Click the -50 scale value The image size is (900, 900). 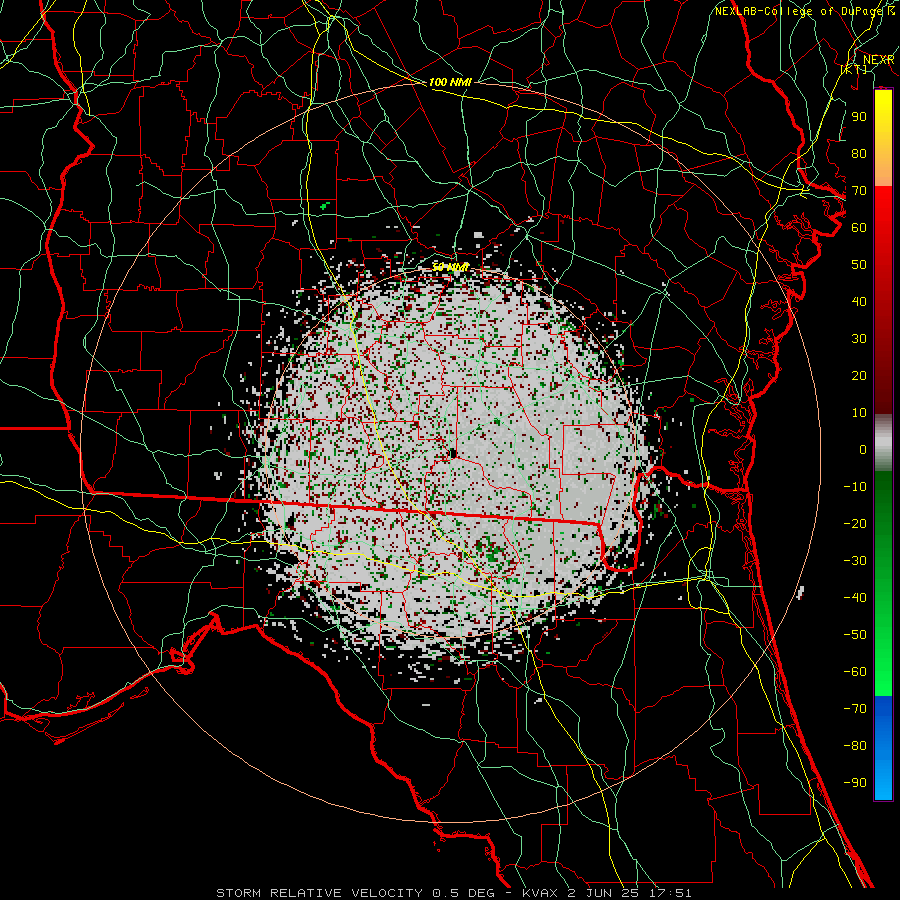coord(855,634)
